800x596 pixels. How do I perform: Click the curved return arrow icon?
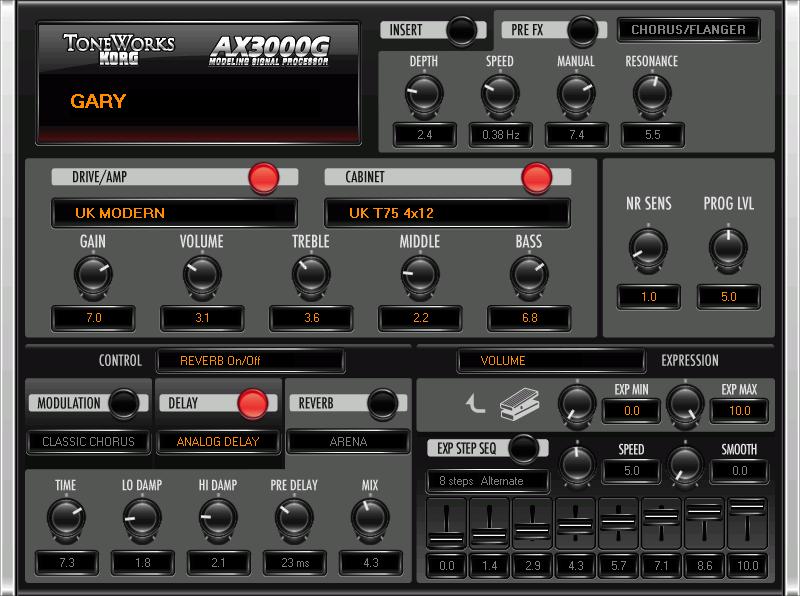(476, 404)
